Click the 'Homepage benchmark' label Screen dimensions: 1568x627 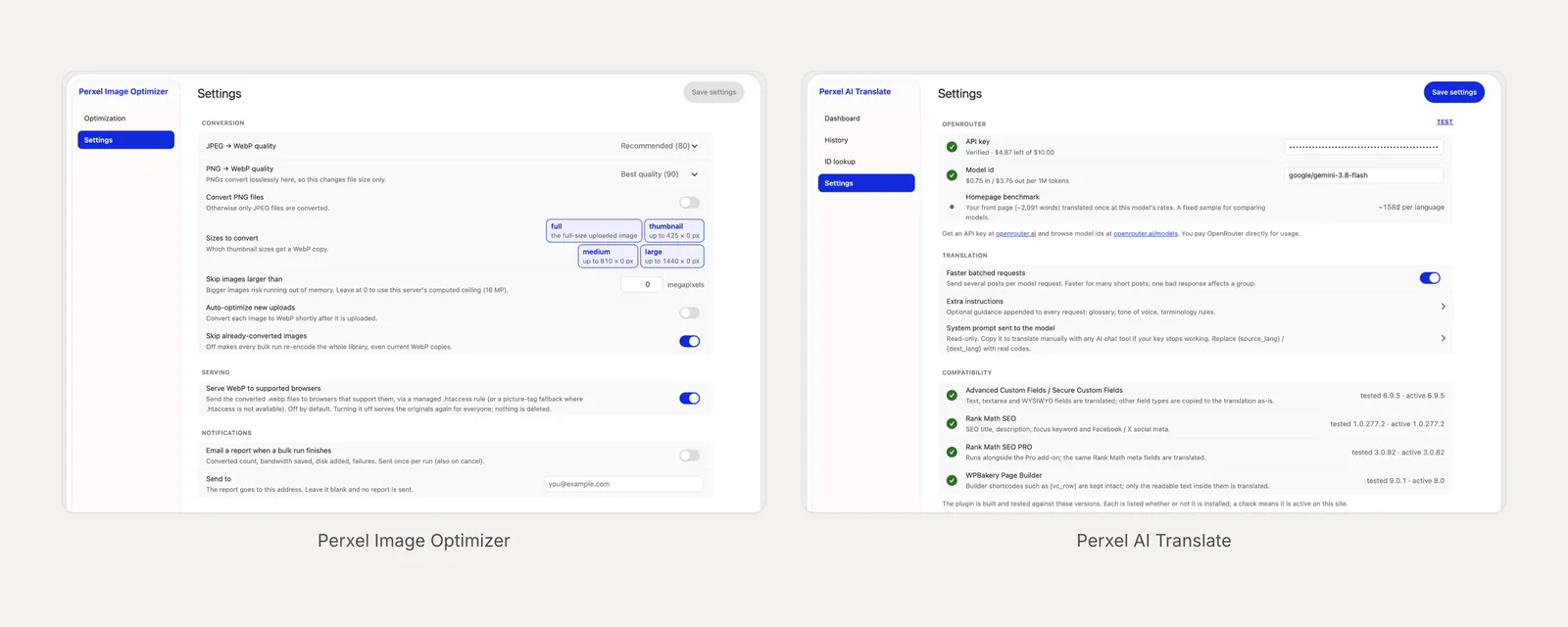1003,197
